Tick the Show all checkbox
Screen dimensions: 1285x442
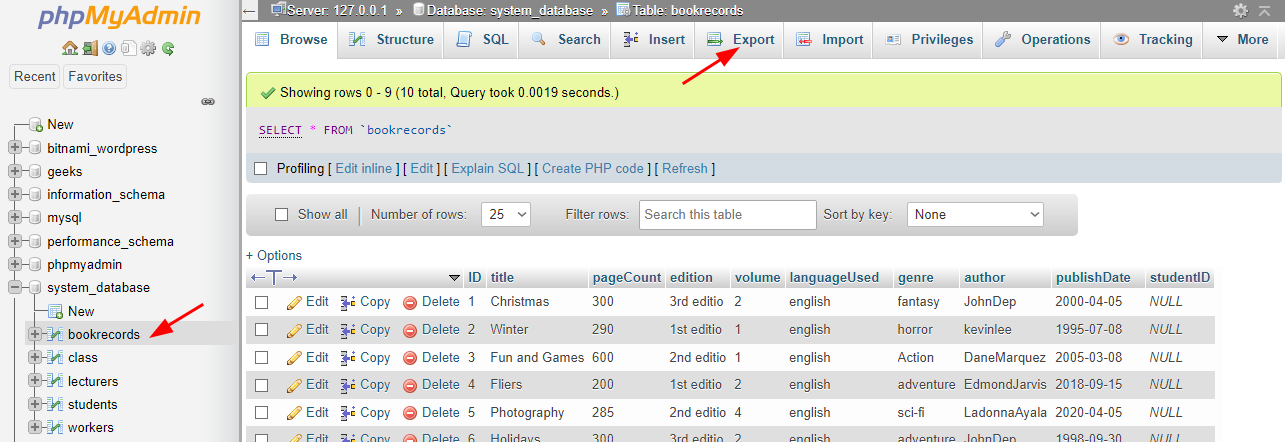click(x=281, y=214)
